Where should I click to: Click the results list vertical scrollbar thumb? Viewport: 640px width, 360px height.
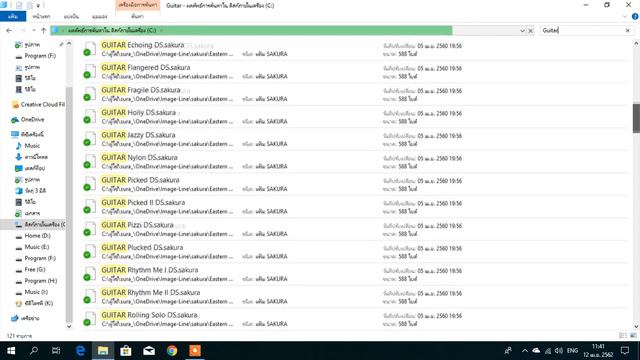[x=636, y=118]
